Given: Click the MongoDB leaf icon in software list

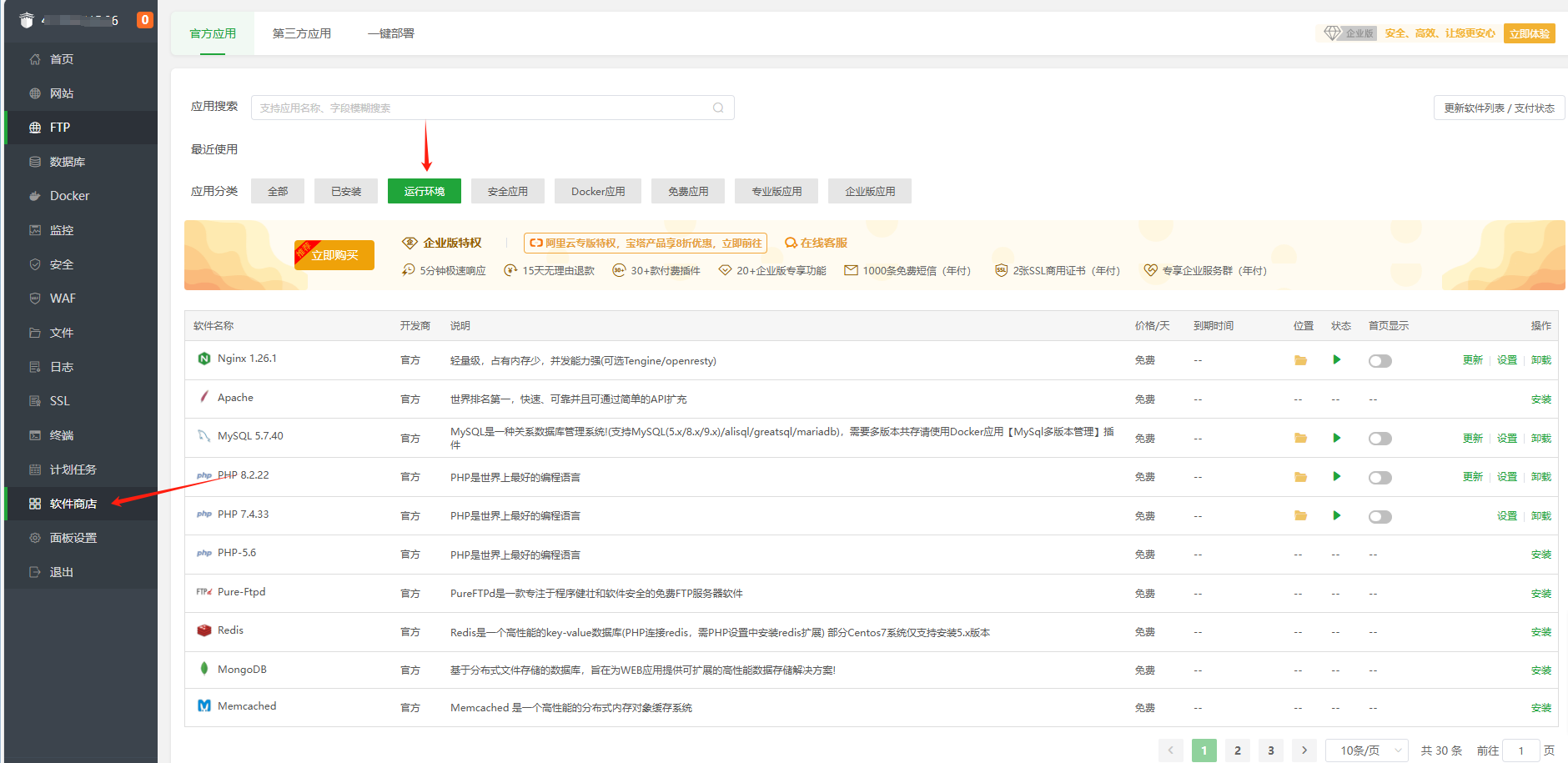Looking at the screenshot, I should pyautogui.click(x=204, y=668).
